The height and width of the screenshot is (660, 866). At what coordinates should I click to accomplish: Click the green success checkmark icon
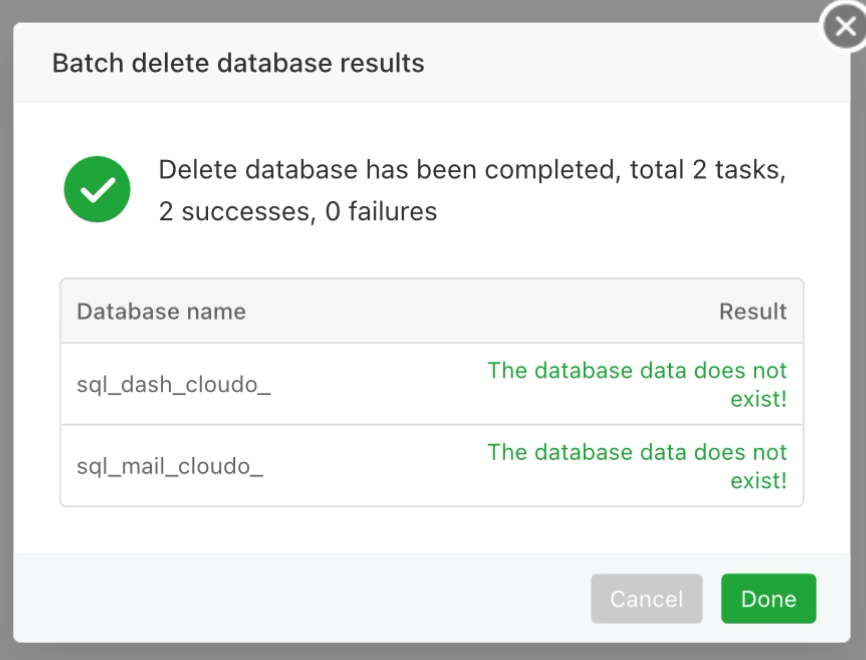point(97,189)
